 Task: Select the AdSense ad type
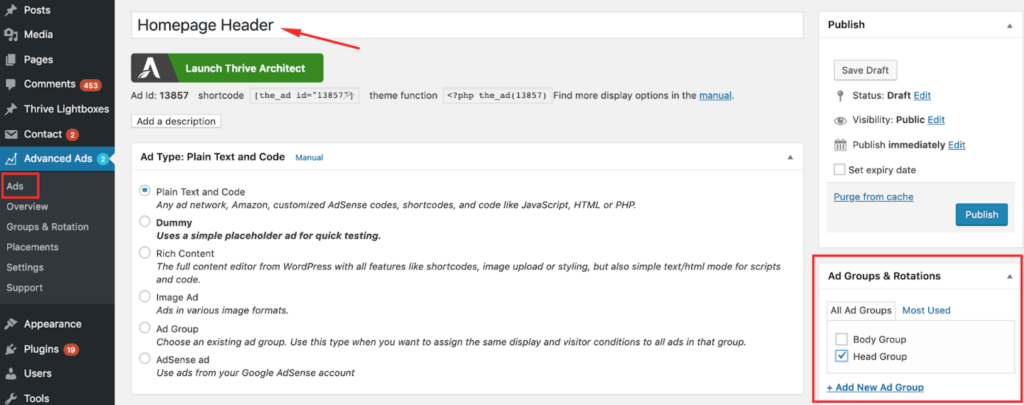145,359
